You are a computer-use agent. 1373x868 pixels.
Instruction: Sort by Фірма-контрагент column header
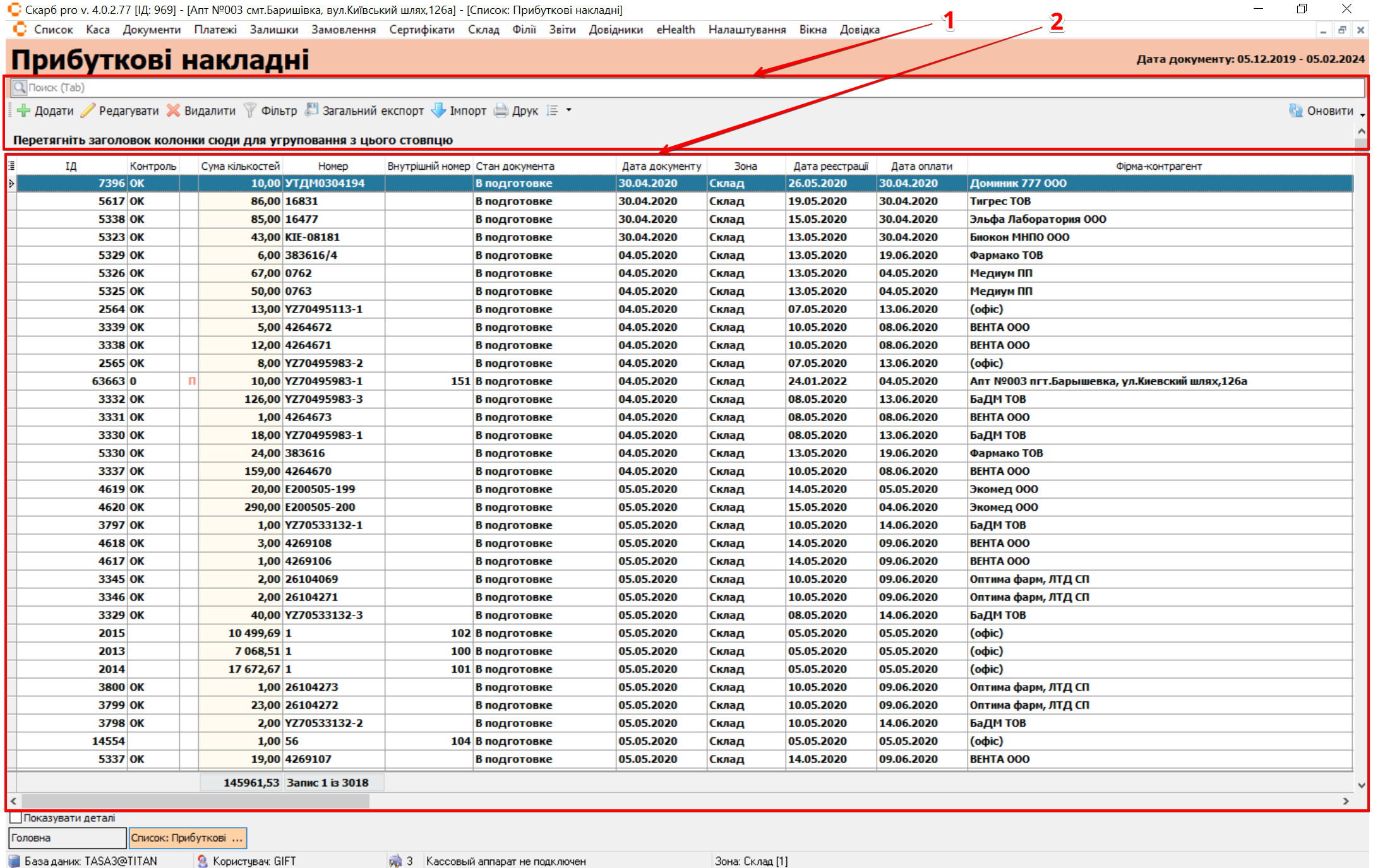pos(1158,166)
